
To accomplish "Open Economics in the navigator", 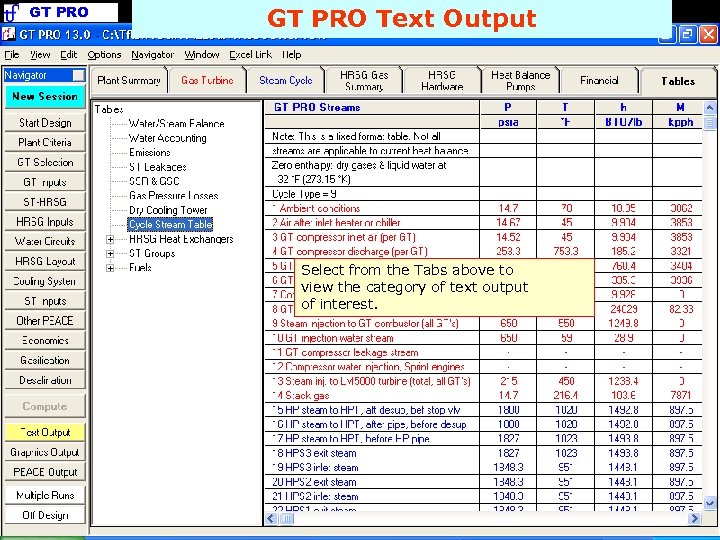I will (45, 341).
